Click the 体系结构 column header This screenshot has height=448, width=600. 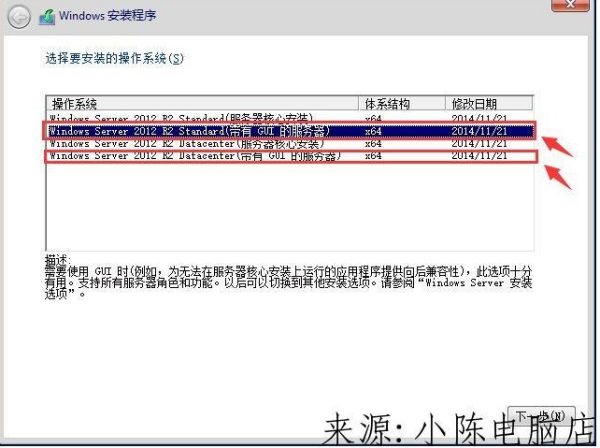(x=402, y=104)
